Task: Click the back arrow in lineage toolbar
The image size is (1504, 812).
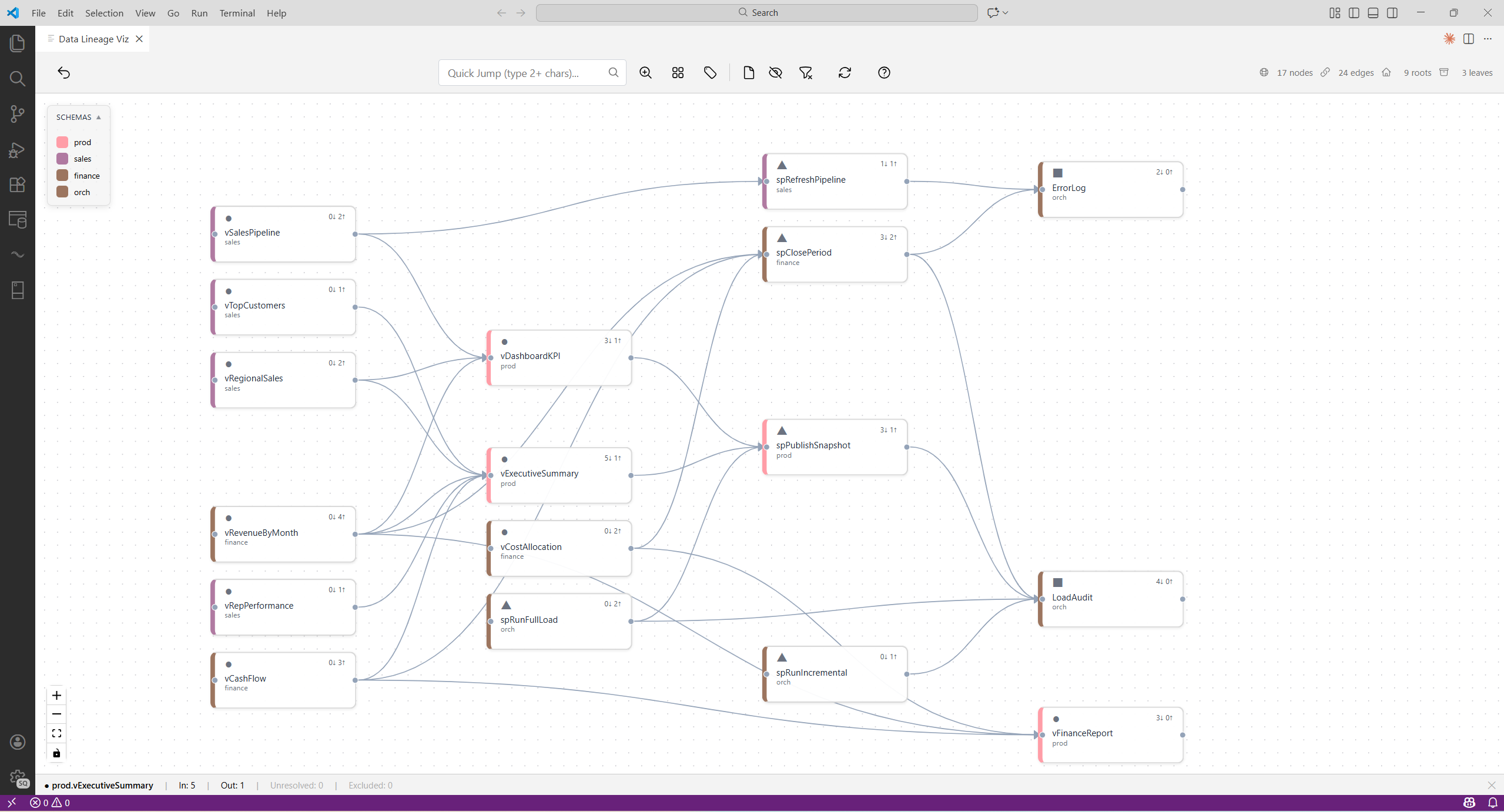Action: tap(64, 73)
